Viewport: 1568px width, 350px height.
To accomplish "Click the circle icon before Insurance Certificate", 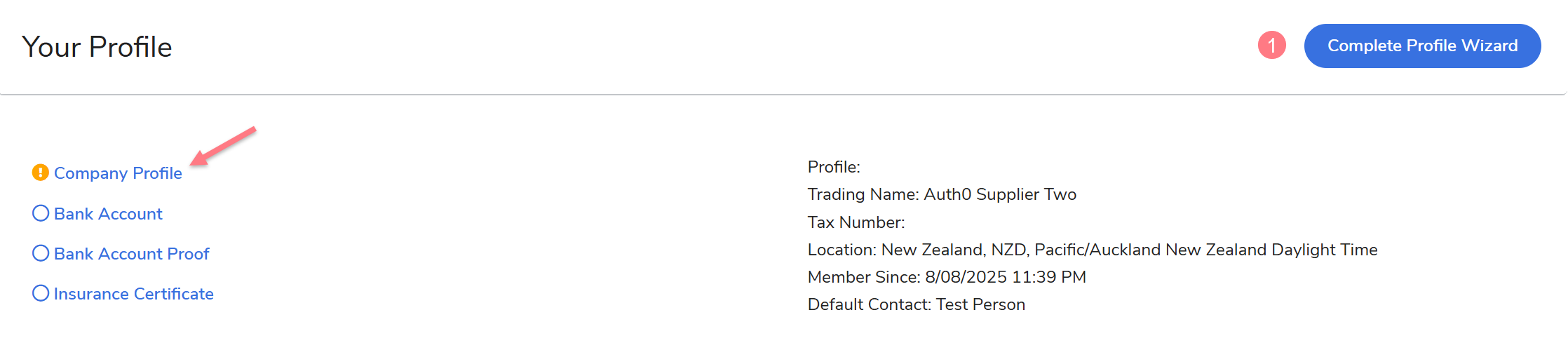I will coord(41,293).
